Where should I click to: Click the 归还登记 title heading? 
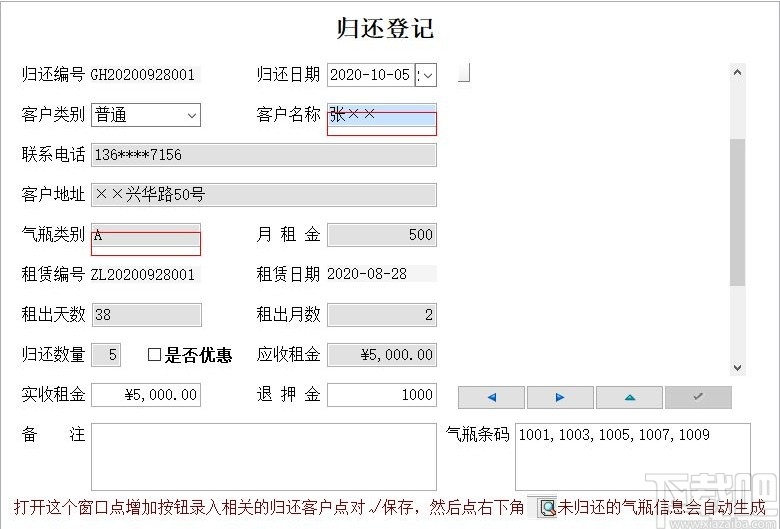[x=385, y=27]
